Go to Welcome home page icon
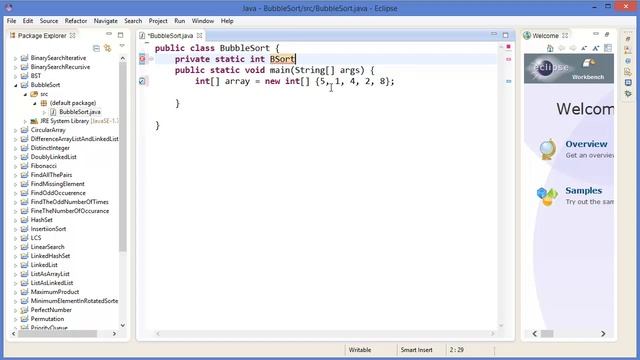The height and width of the screenshot is (360, 640). (x=550, y=48)
